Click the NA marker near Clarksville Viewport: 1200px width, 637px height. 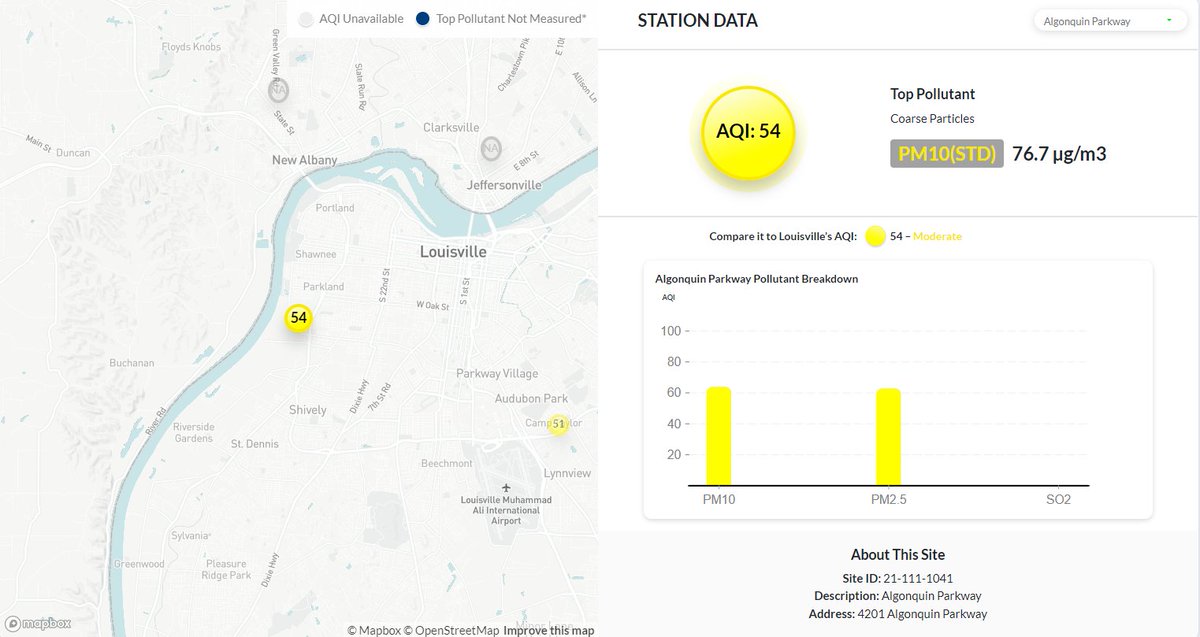coord(490,149)
